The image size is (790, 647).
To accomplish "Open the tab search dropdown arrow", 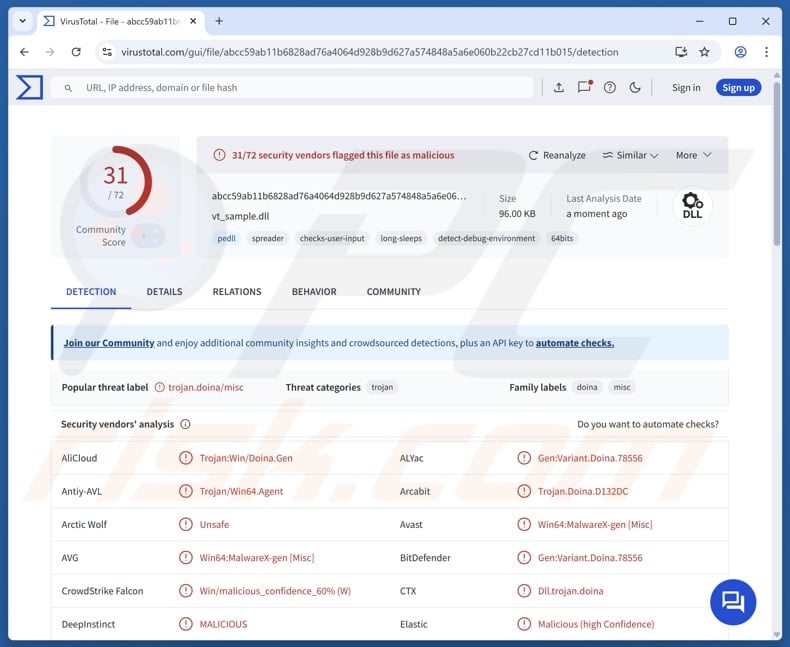I will (23, 21).
